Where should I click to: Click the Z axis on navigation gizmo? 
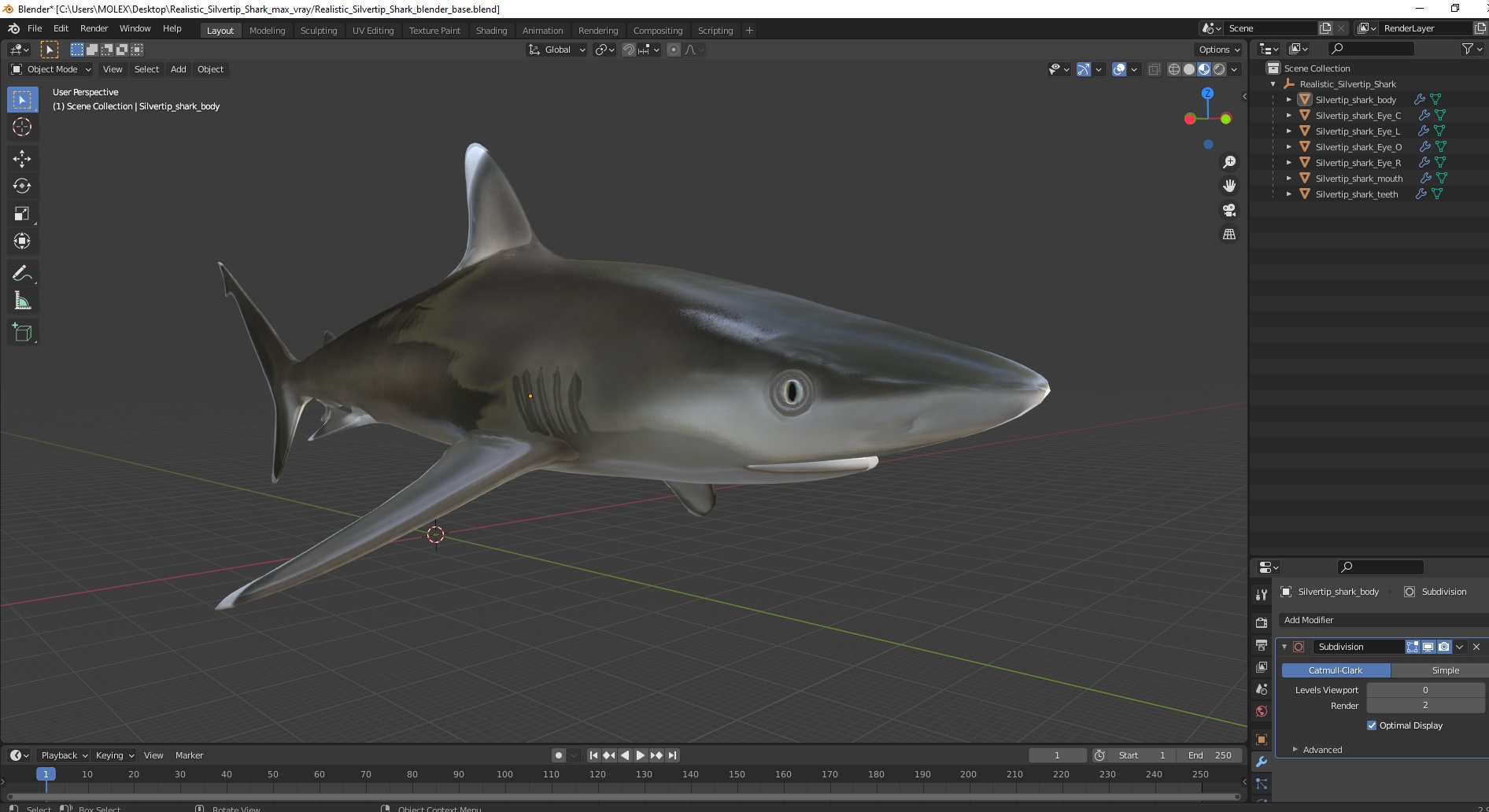click(1207, 93)
